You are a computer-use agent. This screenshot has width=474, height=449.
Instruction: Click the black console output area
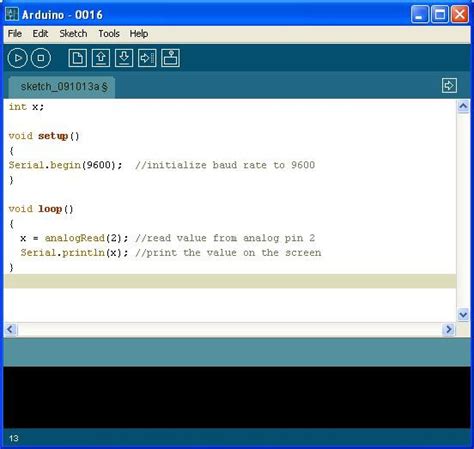click(x=237, y=397)
